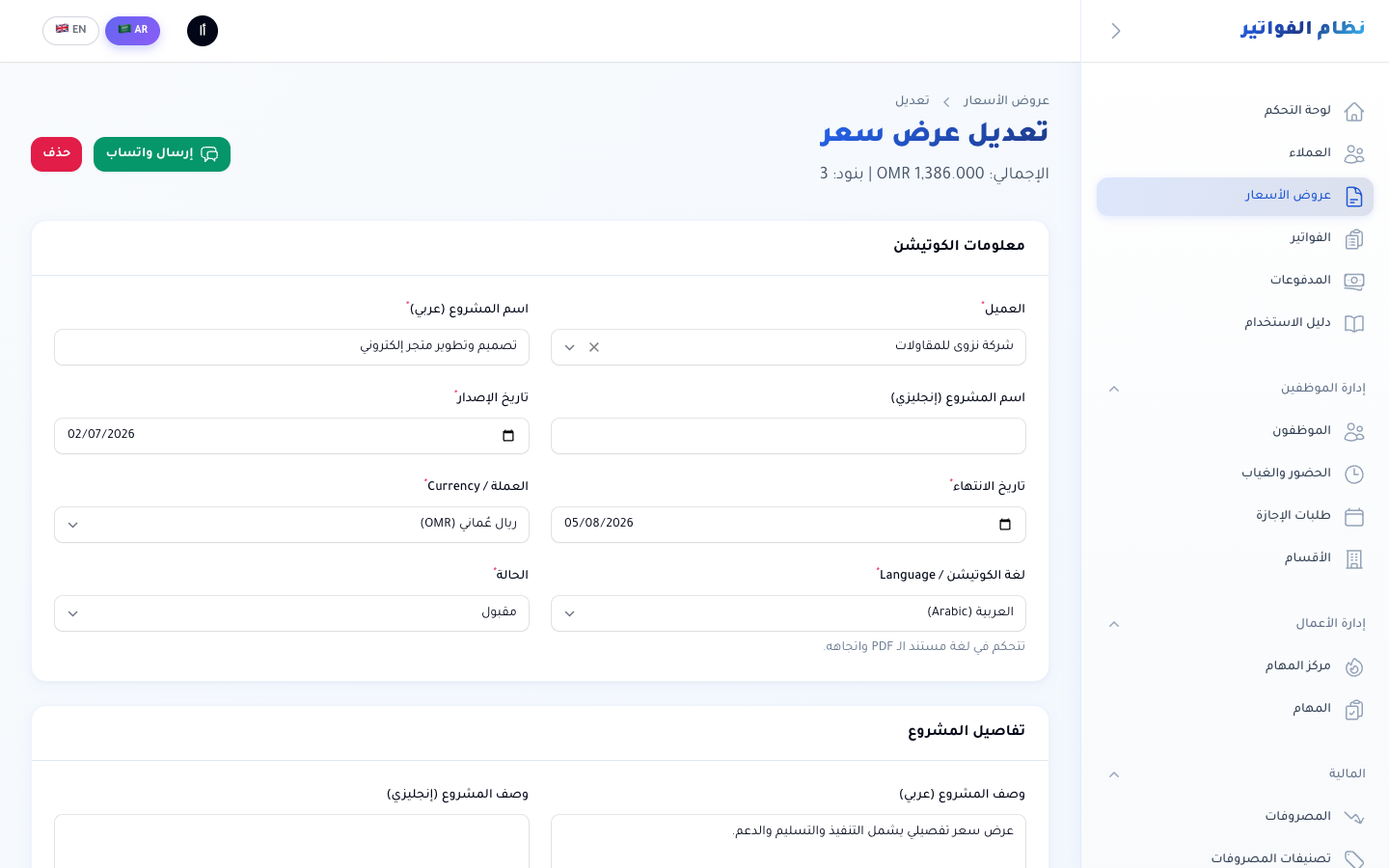1389x868 pixels.
Task: Clear selected client with the X icon
Action: [594, 347]
